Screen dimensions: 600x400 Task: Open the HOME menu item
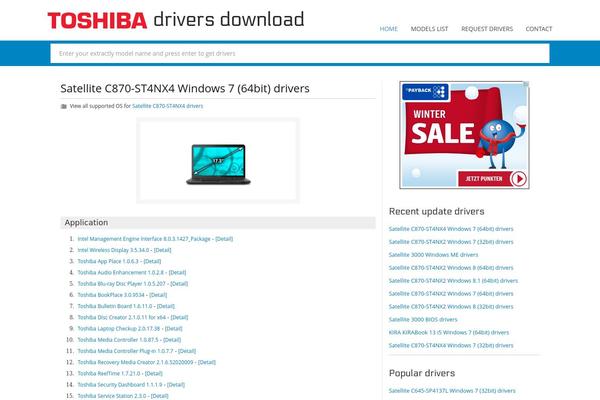point(388,29)
